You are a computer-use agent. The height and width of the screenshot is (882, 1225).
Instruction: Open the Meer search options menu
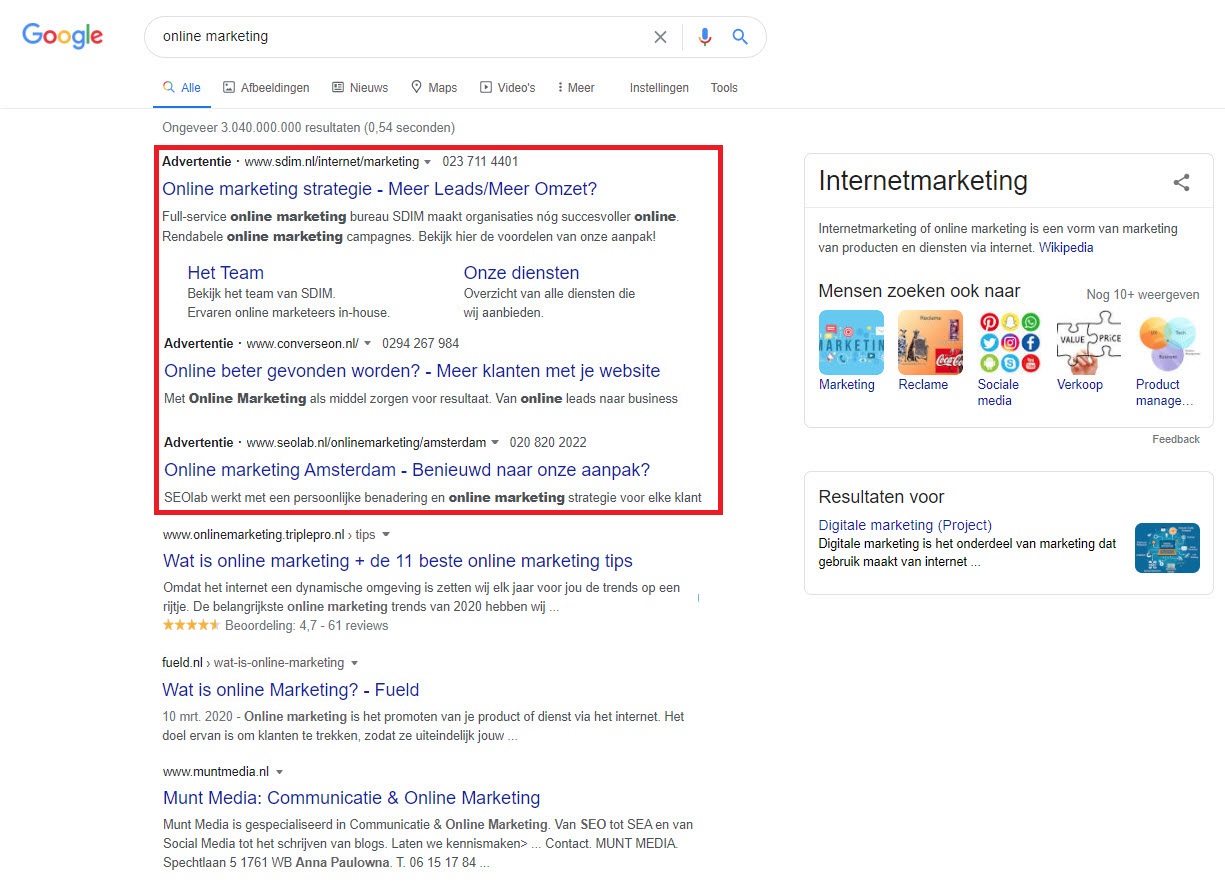(576, 88)
